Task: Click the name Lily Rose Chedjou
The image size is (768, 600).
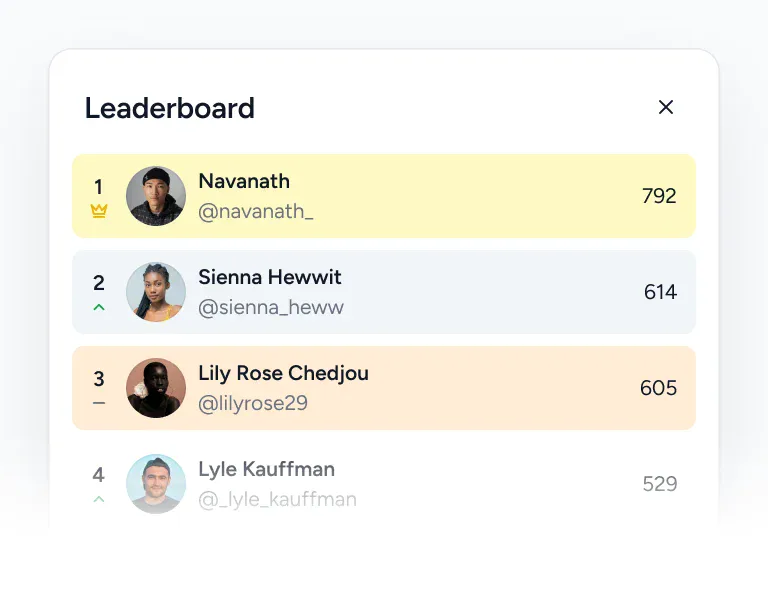Action: [x=284, y=374]
